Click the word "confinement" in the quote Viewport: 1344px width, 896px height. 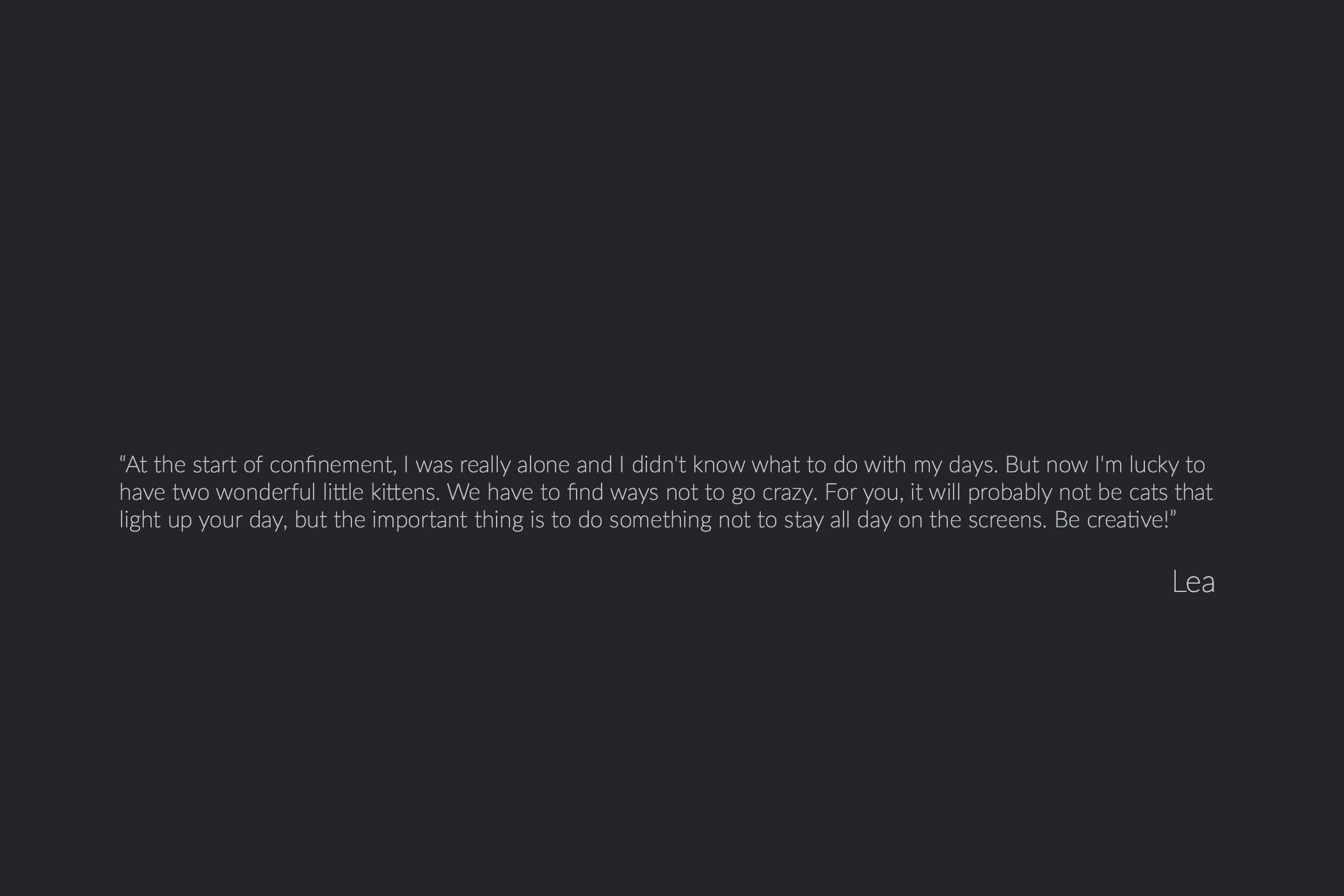coord(332,465)
